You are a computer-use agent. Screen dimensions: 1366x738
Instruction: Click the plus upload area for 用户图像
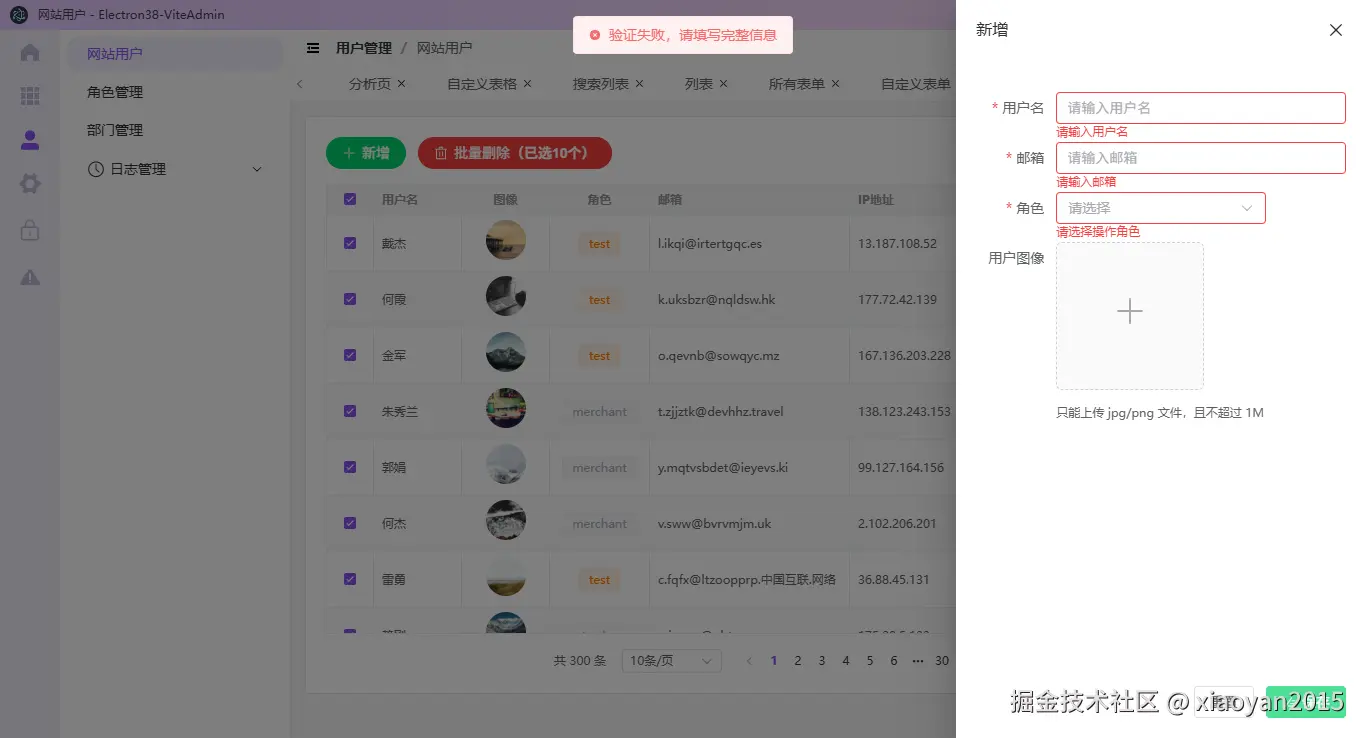point(1129,313)
